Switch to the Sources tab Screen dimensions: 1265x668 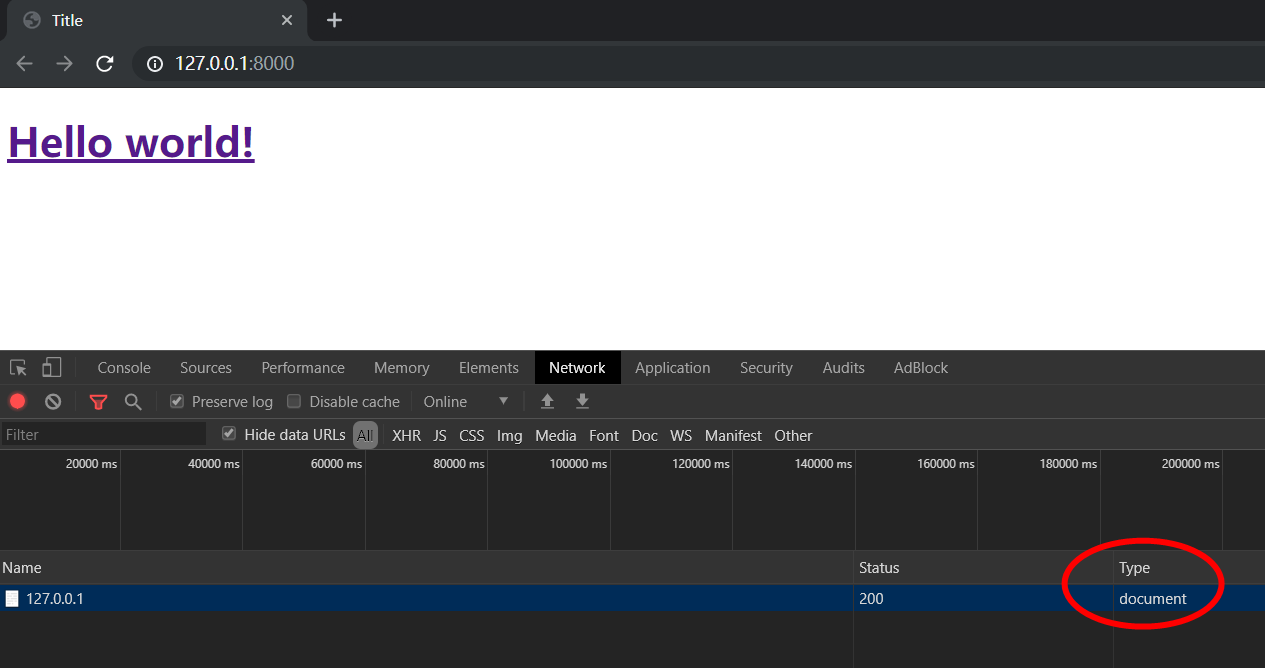(206, 368)
